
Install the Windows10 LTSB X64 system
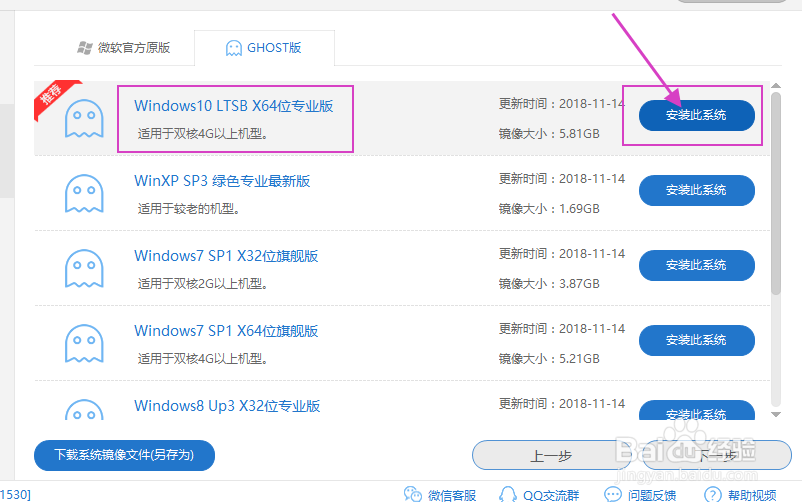pyautogui.click(x=697, y=115)
